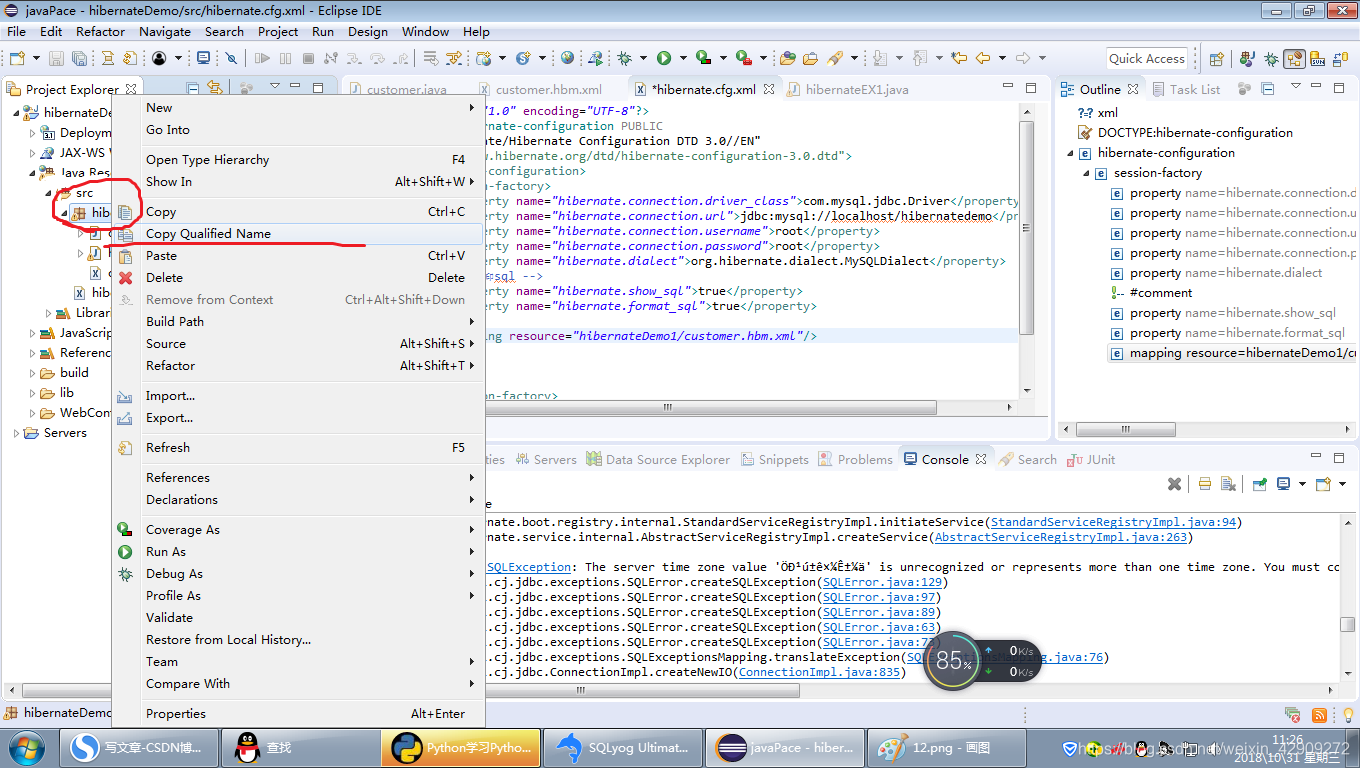Screen dimensions: 1360x768
Task: Click the Open Console monitor toolbar icon
Action: 203,58
